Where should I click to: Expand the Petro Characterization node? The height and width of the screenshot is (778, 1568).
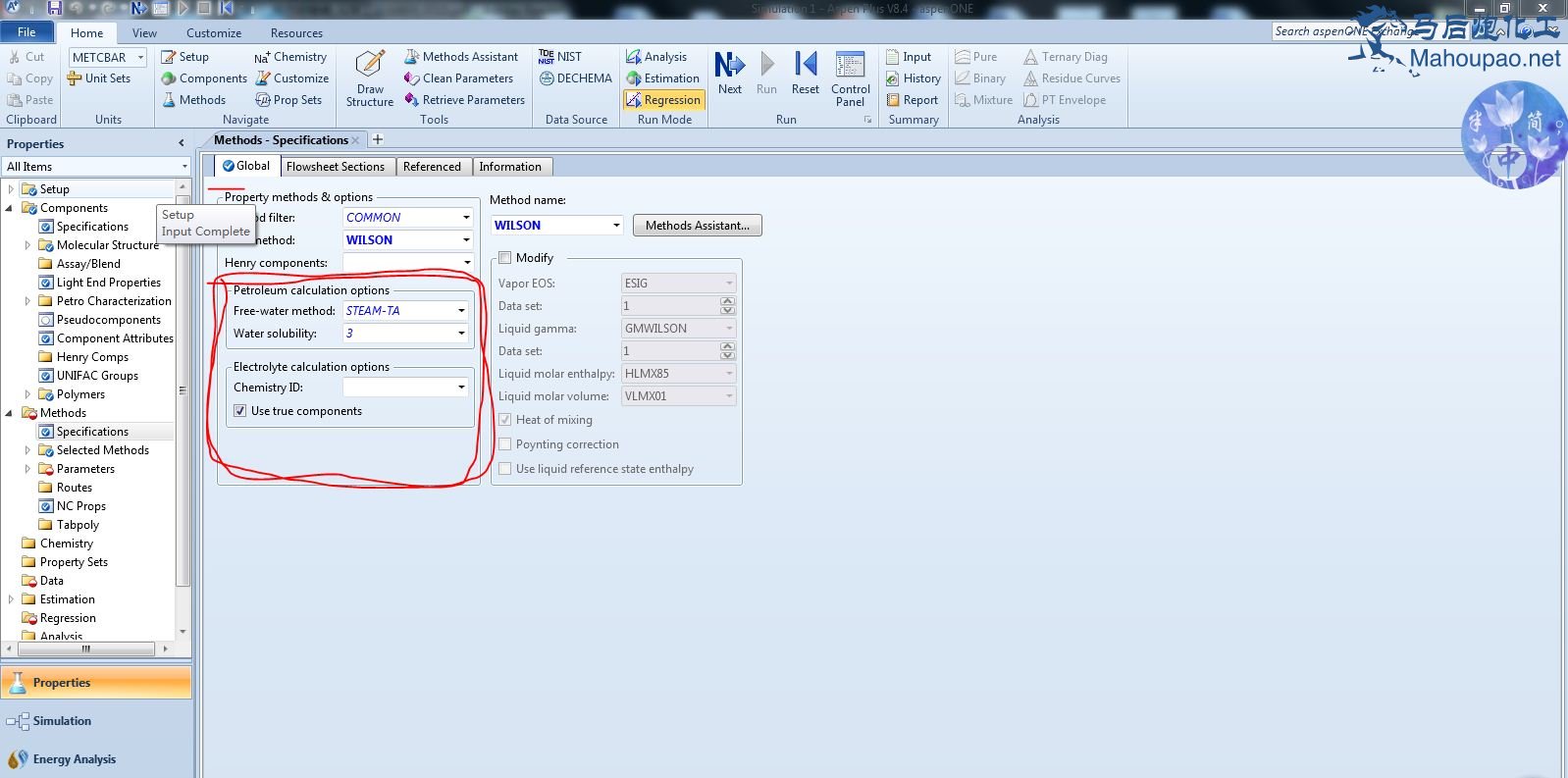click(27, 301)
